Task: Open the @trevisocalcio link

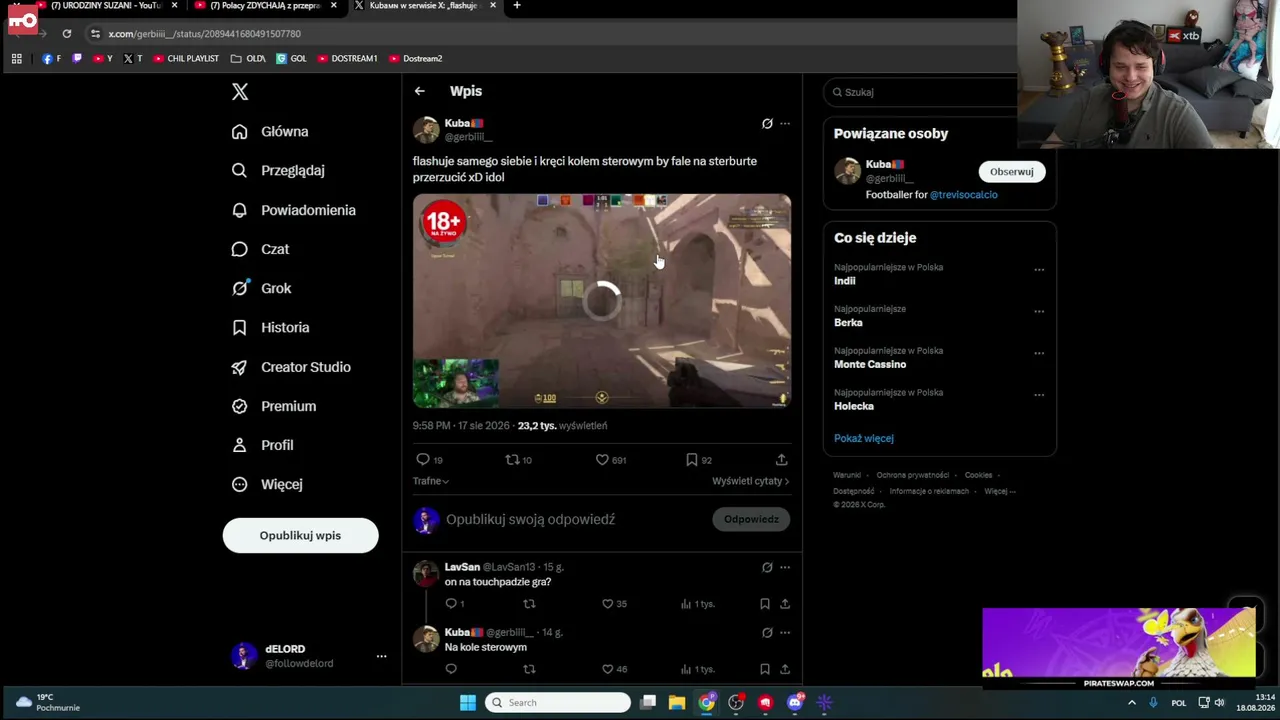Action: (964, 194)
